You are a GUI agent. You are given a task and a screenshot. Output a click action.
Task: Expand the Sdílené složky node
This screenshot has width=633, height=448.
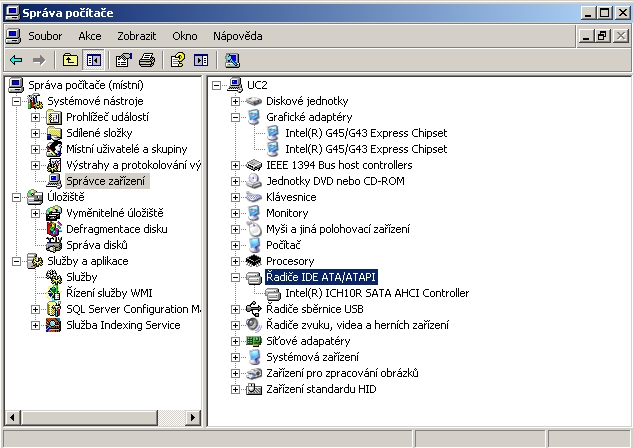pos(36,133)
